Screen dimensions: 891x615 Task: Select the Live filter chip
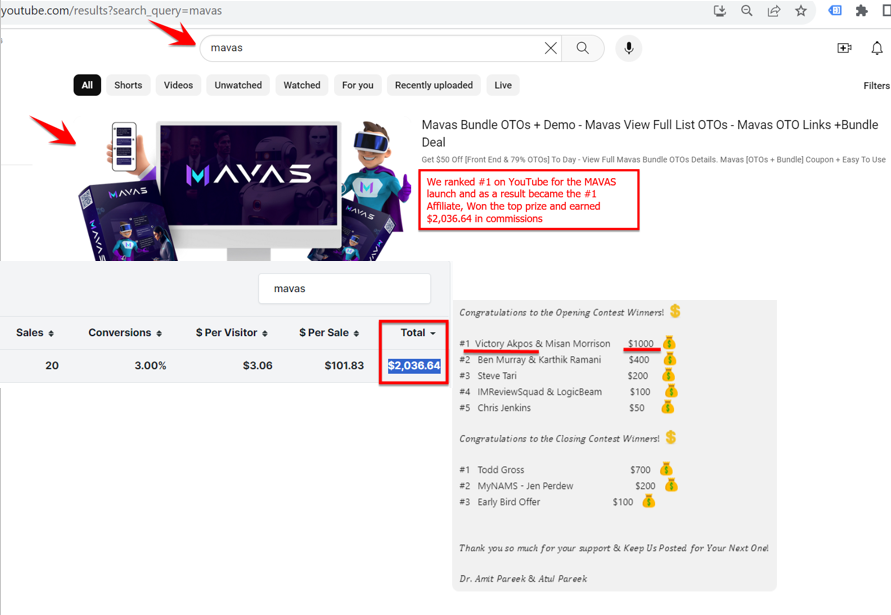[503, 85]
